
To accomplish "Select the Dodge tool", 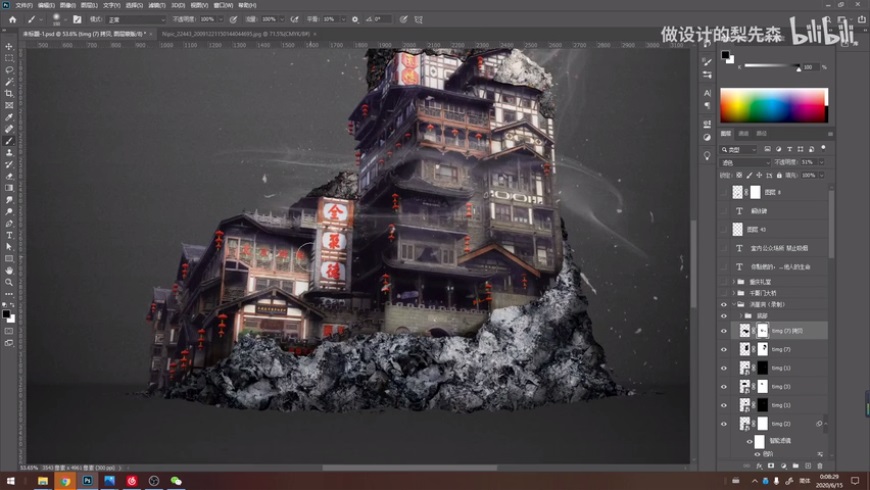I will point(9,211).
